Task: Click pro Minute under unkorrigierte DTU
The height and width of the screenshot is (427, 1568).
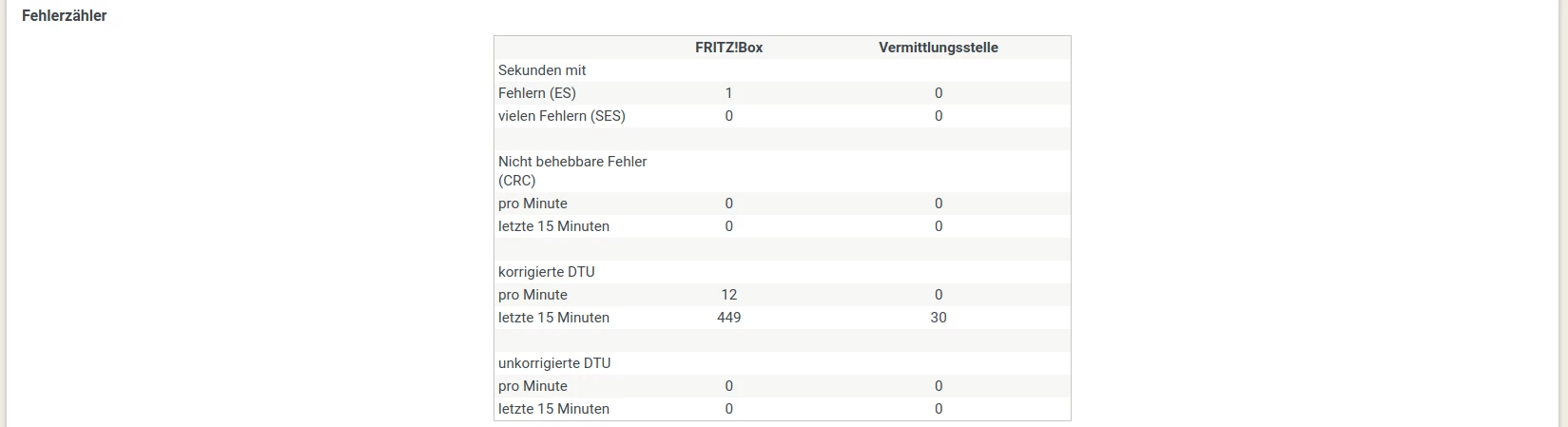Action: point(532,386)
